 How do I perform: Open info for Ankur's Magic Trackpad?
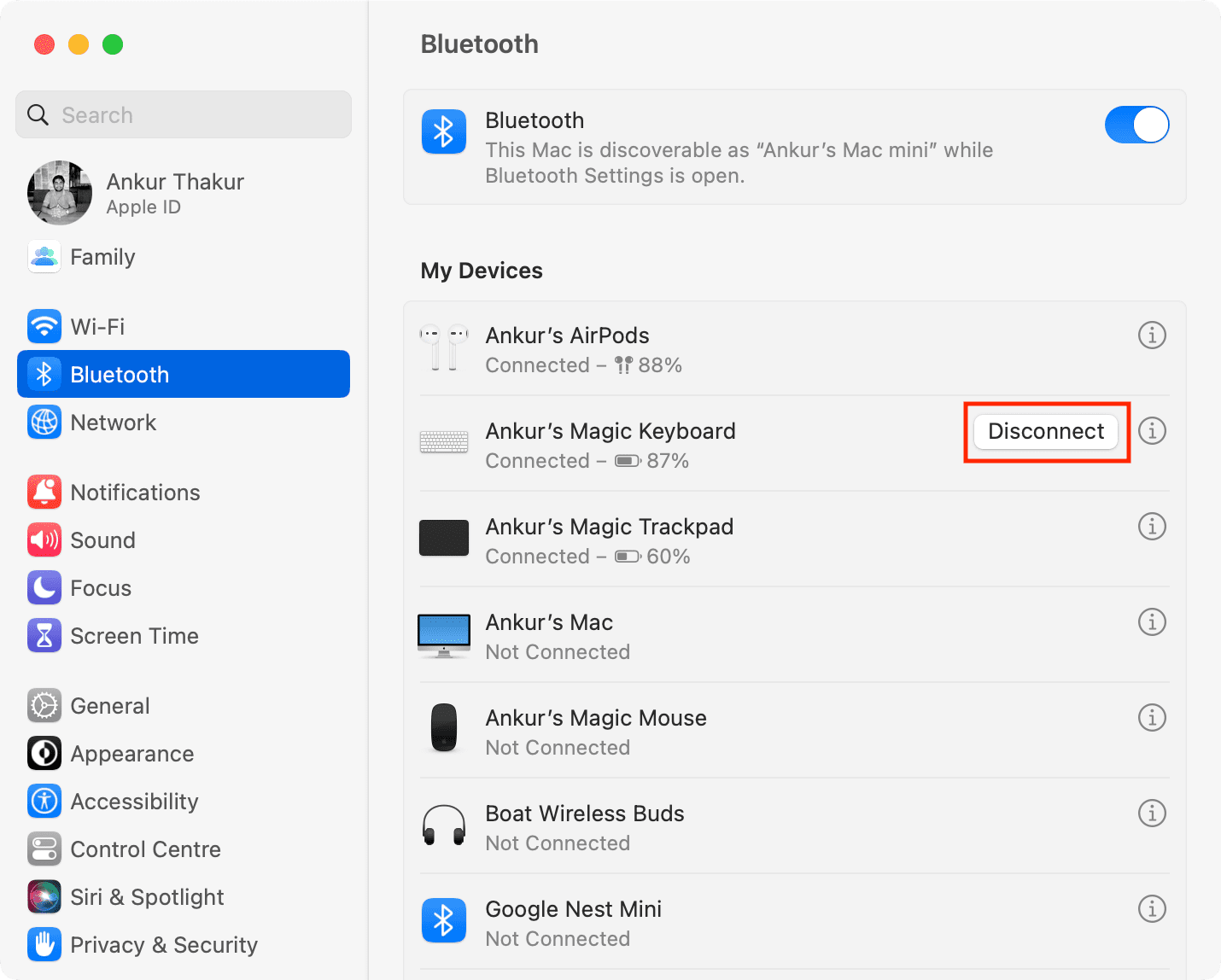coord(1152,527)
